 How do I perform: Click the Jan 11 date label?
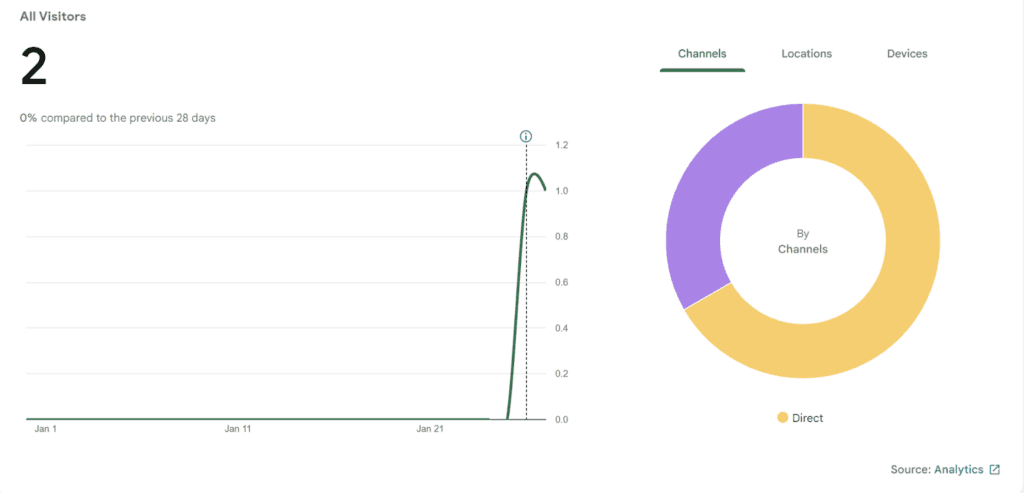click(238, 429)
